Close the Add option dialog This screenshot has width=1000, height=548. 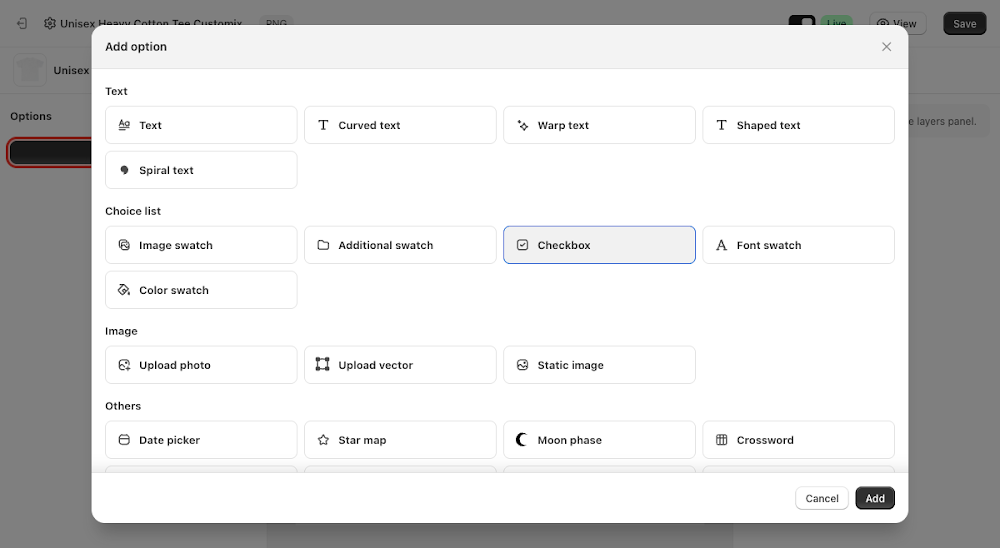click(x=886, y=47)
